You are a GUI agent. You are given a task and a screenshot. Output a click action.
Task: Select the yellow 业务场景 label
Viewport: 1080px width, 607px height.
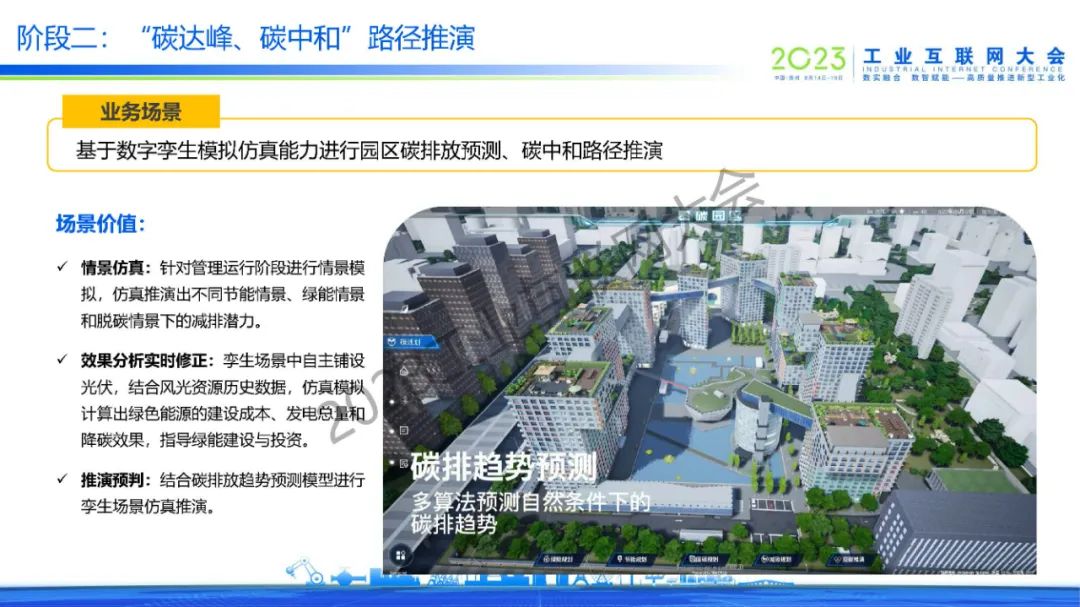[140, 112]
